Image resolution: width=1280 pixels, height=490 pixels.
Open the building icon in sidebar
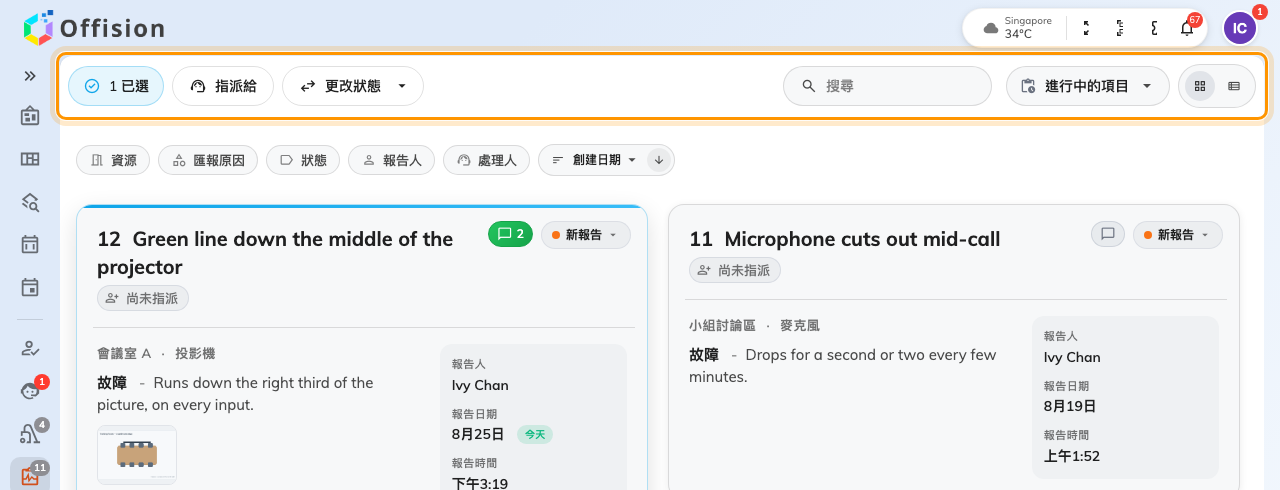point(30,116)
